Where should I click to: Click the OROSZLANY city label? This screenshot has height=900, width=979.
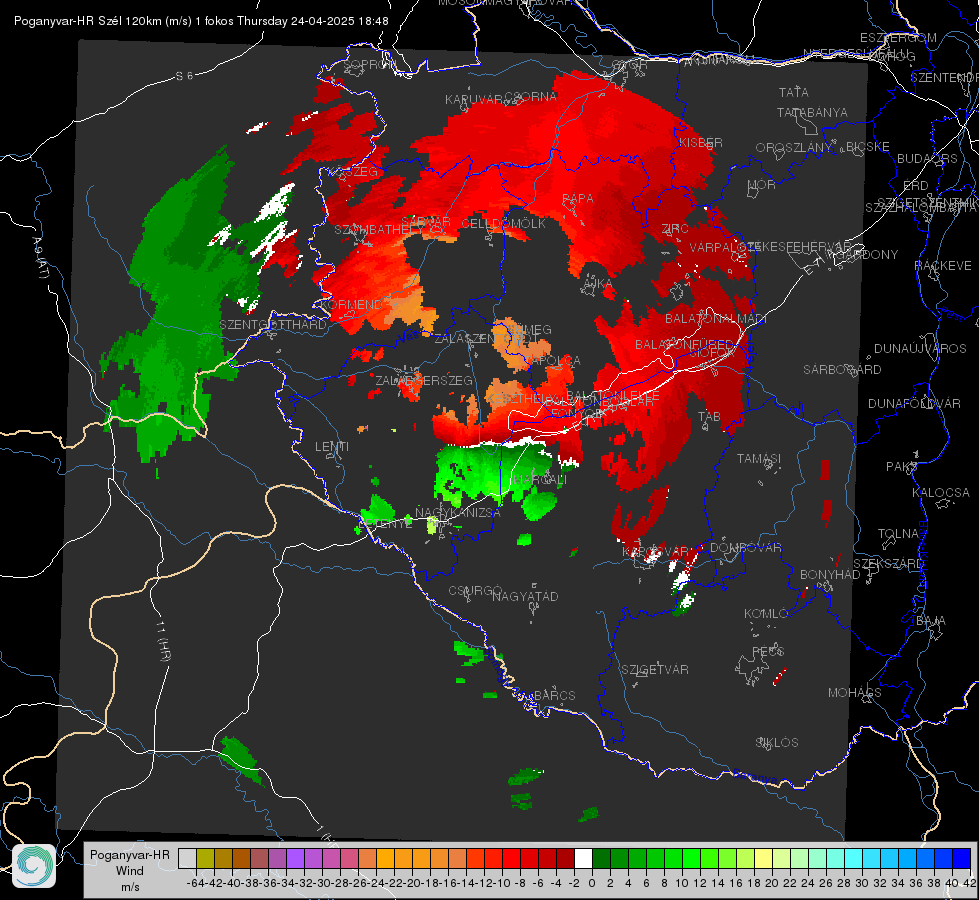tap(794, 148)
